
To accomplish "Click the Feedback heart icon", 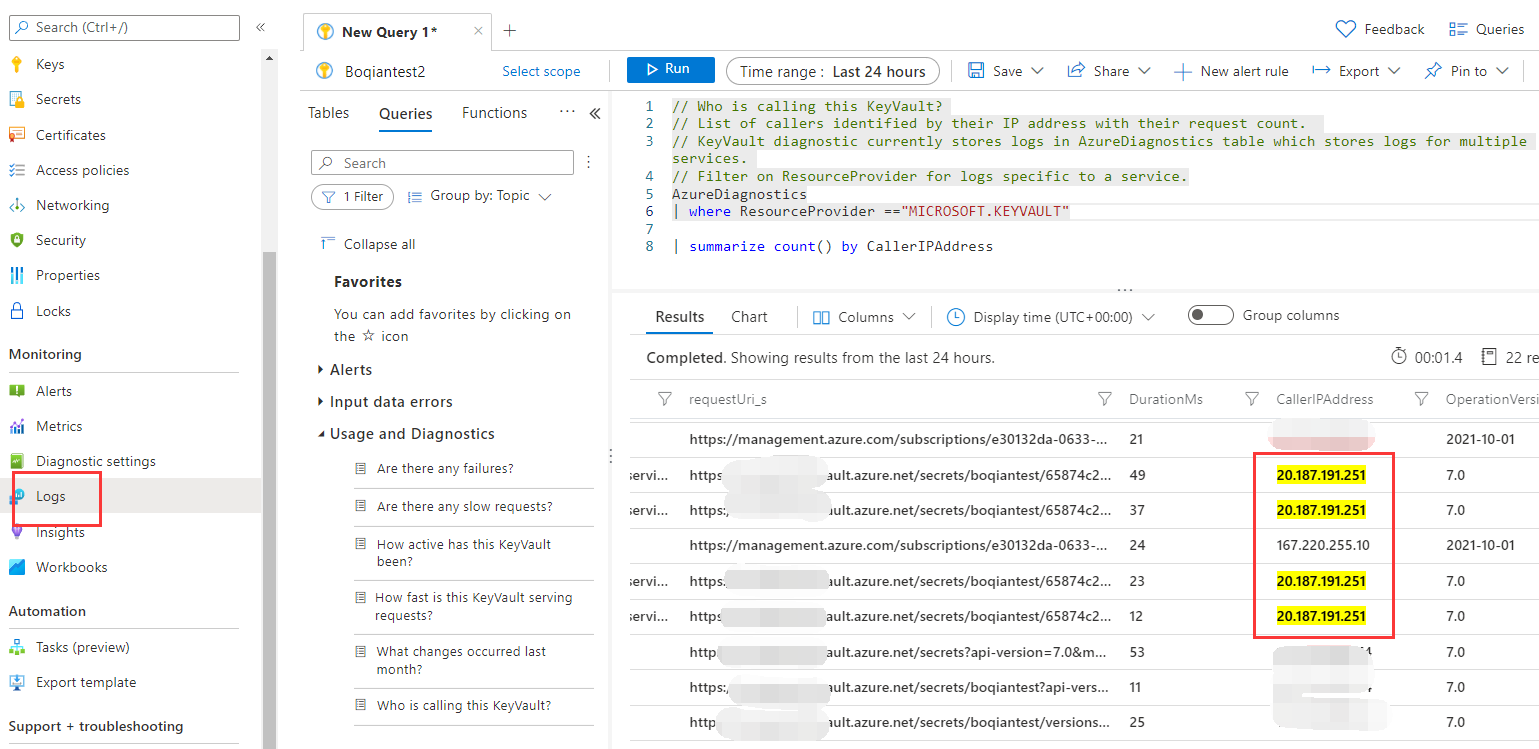I will pyautogui.click(x=1346, y=29).
